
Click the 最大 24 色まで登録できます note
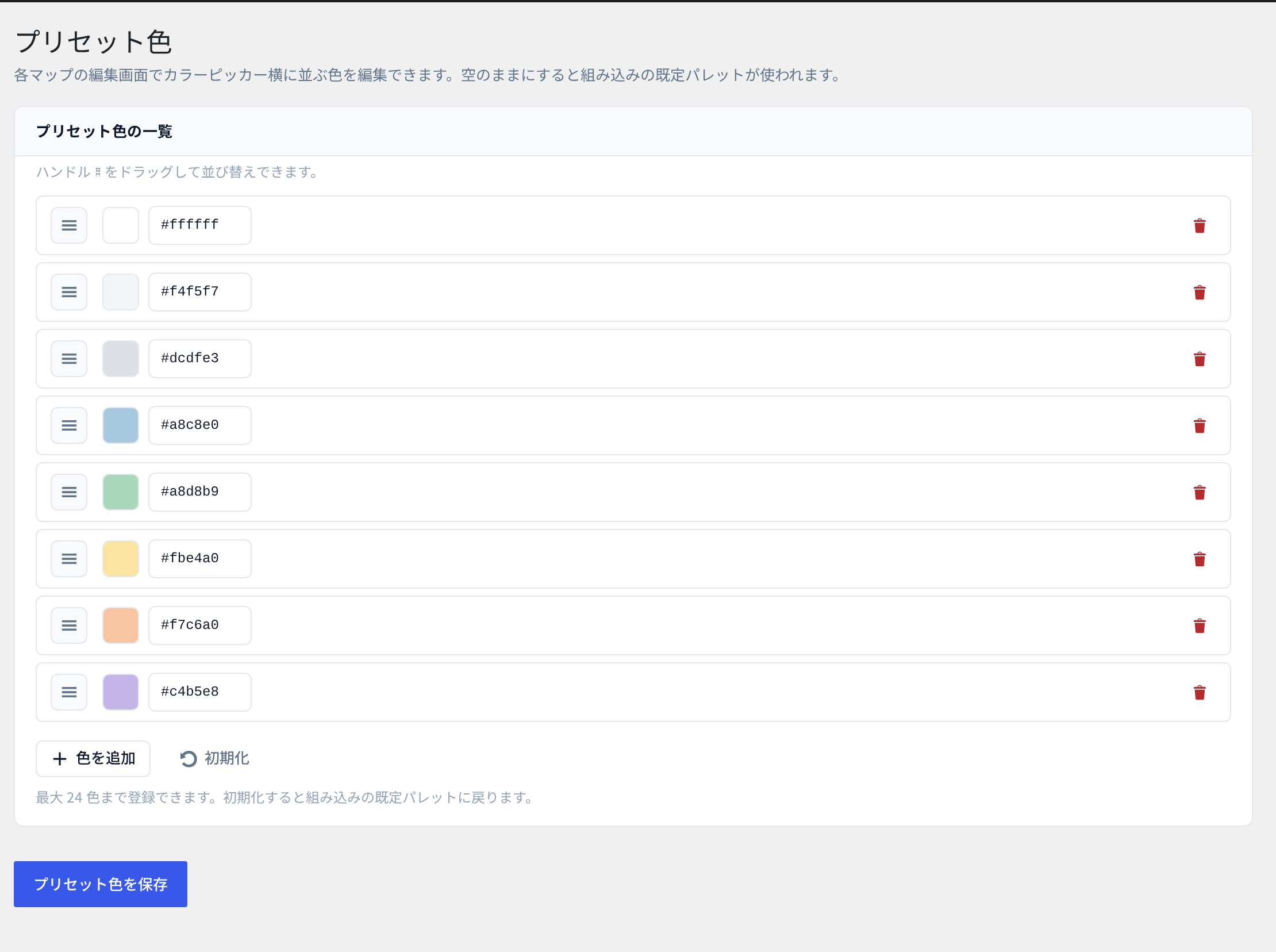286,797
